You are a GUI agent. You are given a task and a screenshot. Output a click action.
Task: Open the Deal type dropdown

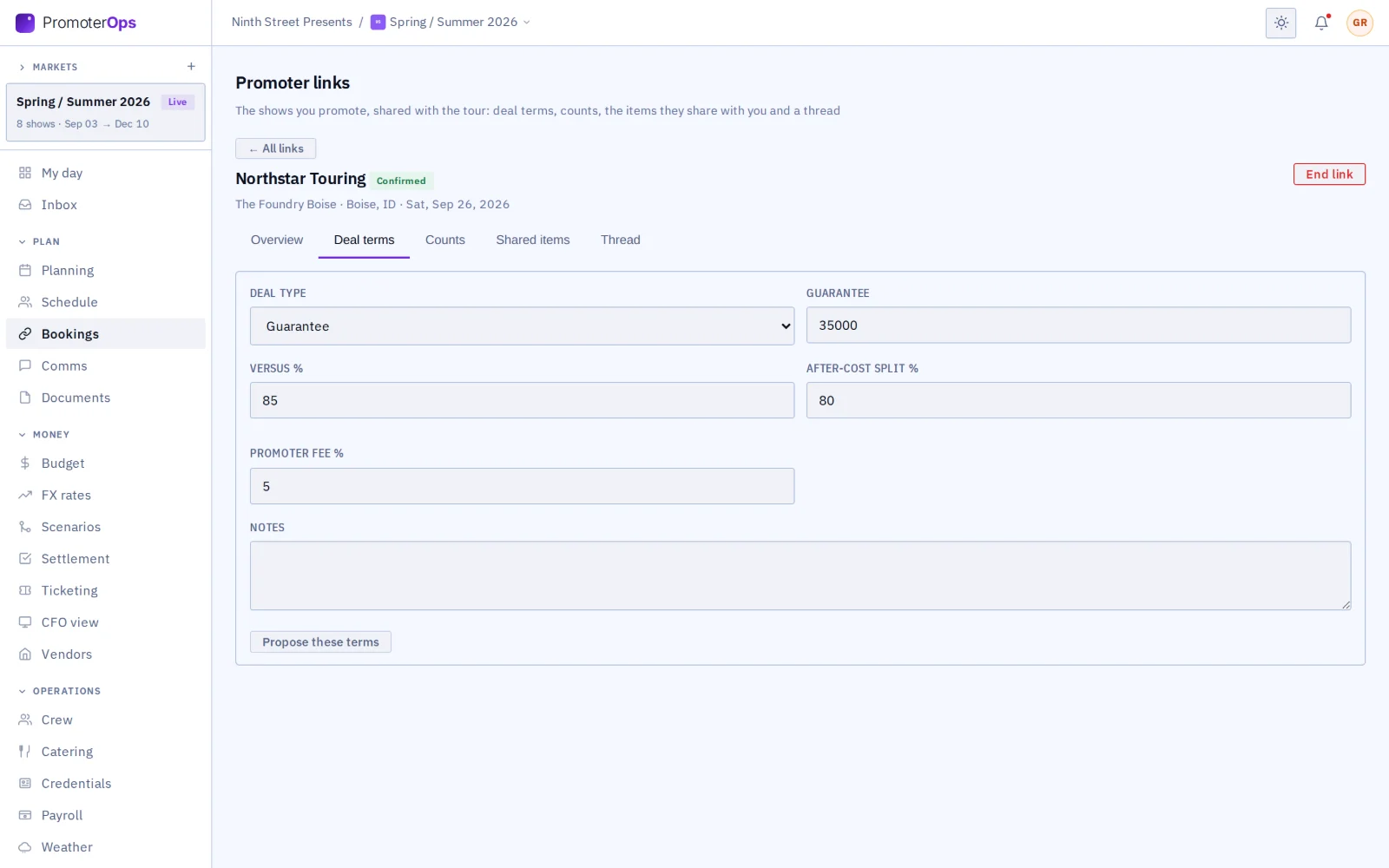[522, 326]
